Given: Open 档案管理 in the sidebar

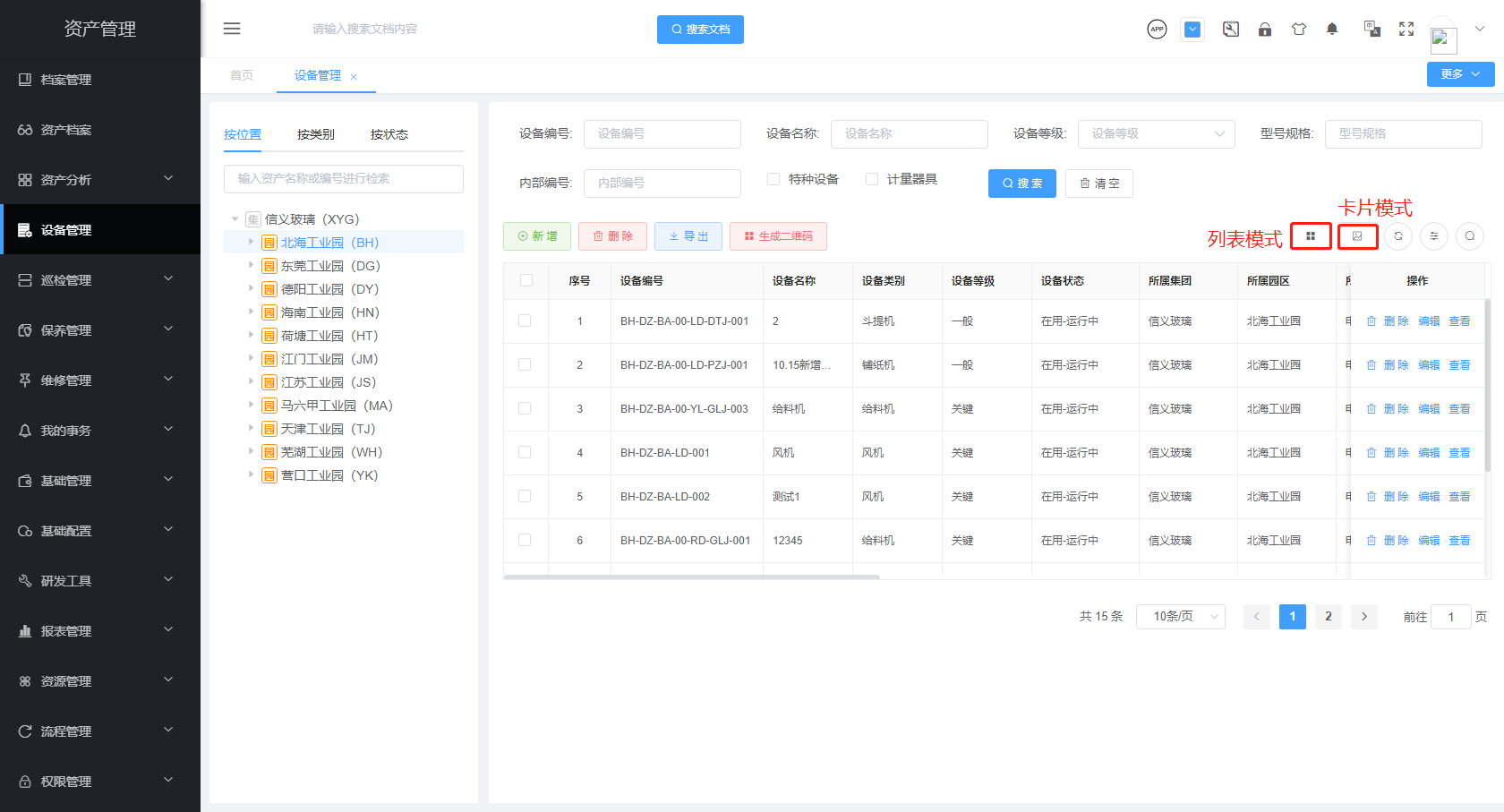Looking at the screenshot, I should [100, 80].
